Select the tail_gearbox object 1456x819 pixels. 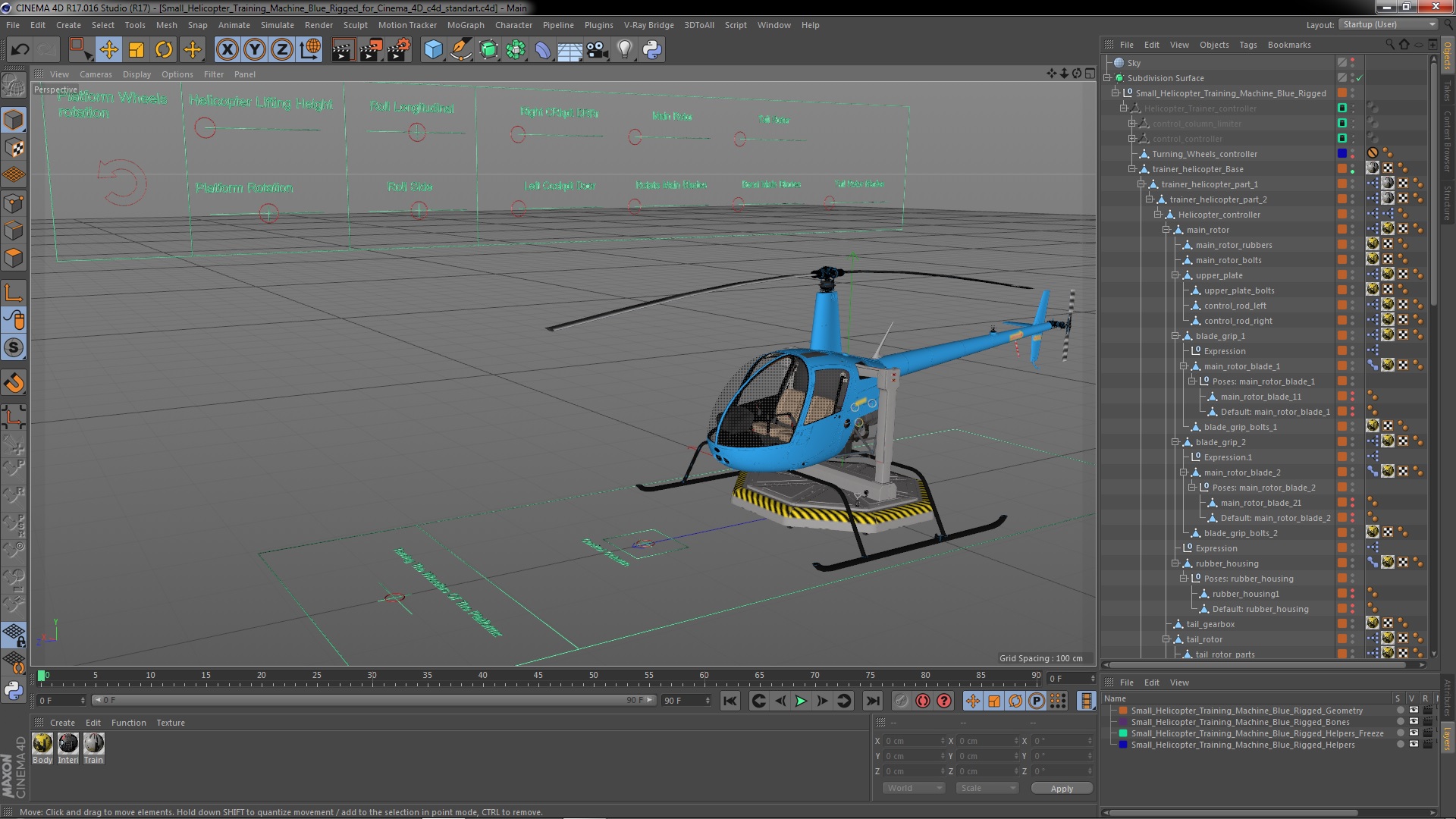coord(1210,624)
